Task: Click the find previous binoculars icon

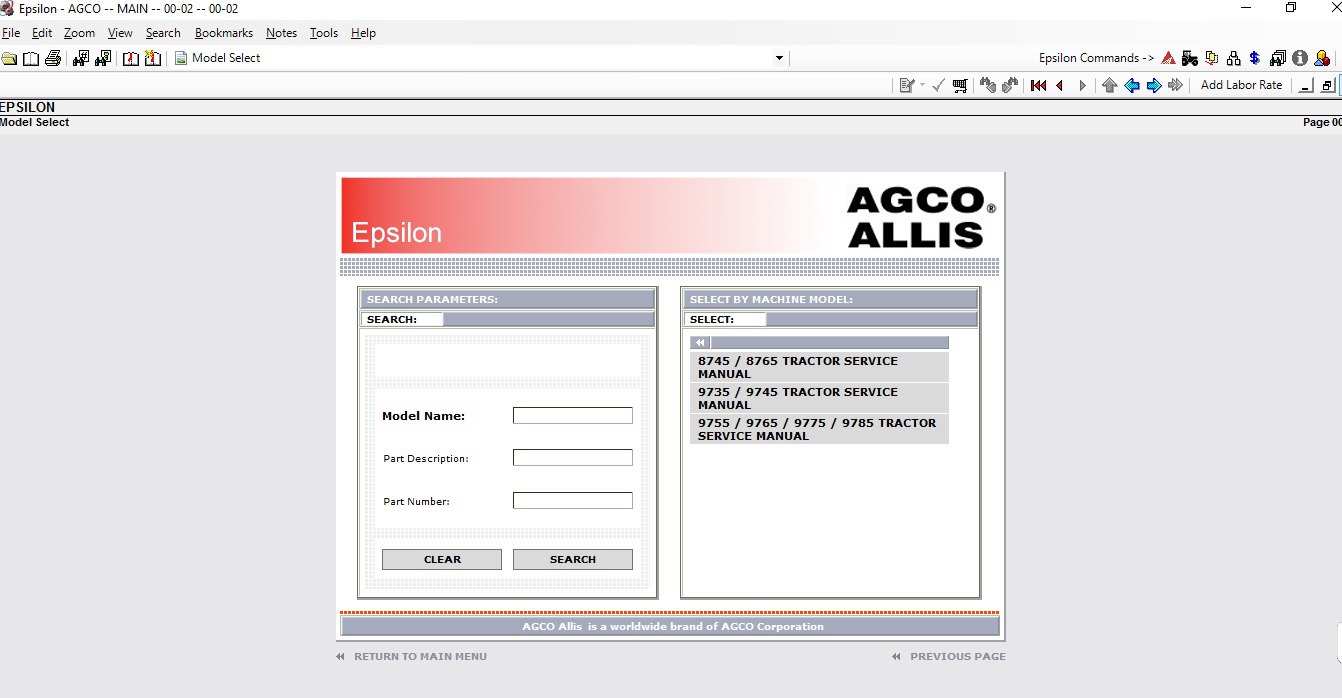Action: tap(988, 85)
